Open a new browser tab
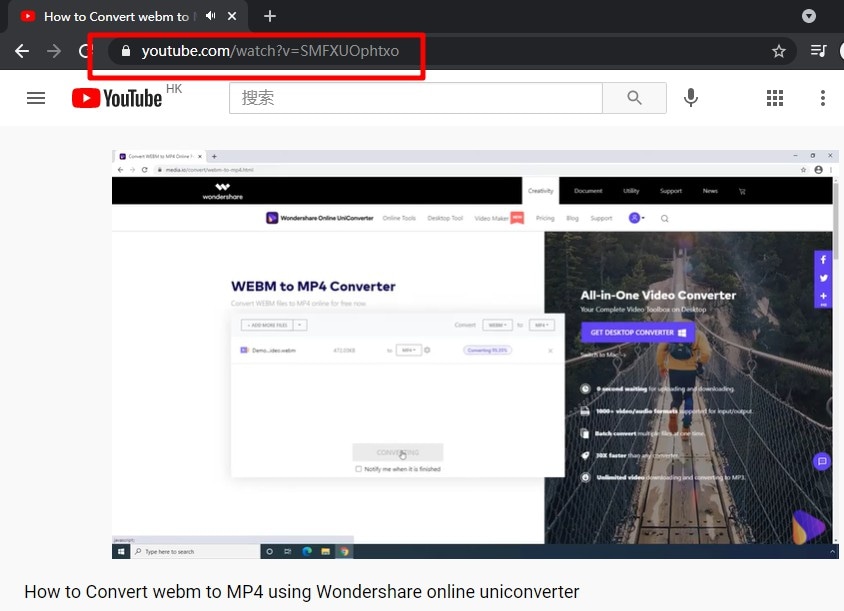The image size is (844, 611). [270, 16]
